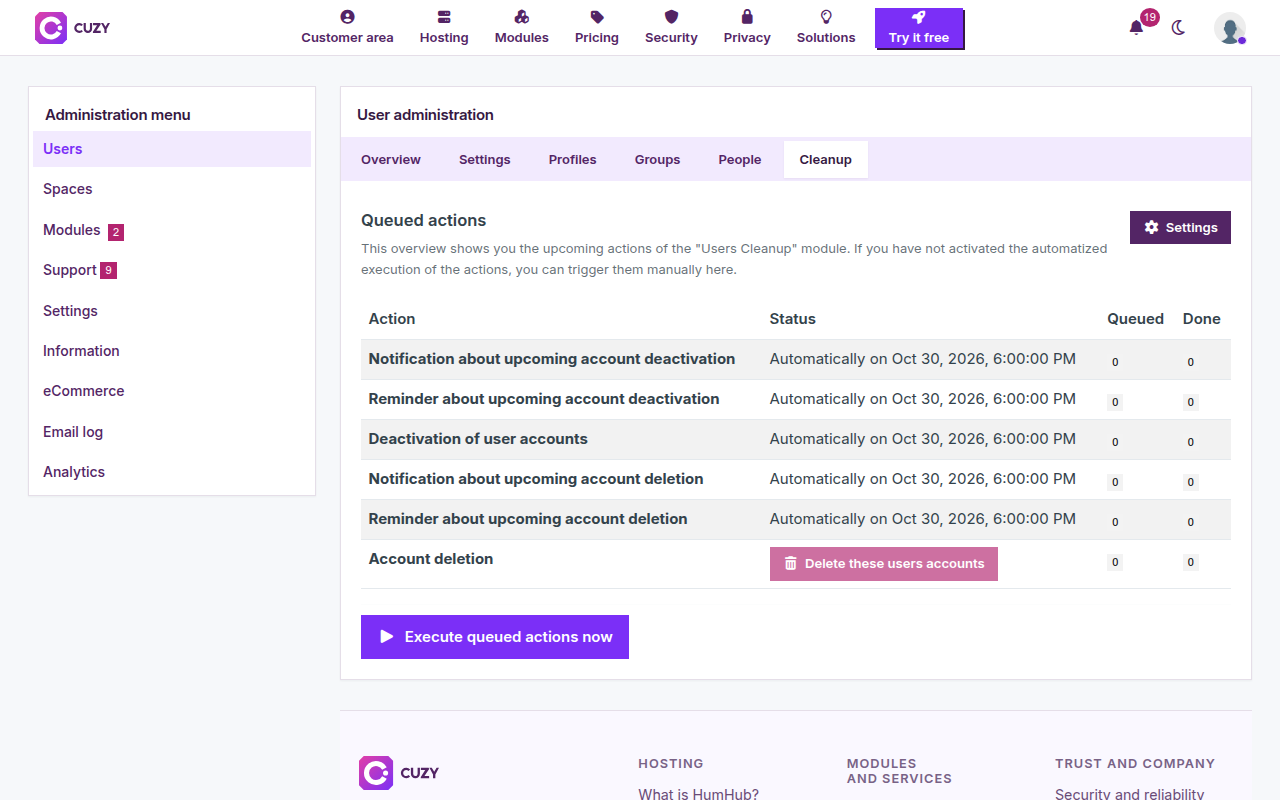Viewport: 1280px width, 800px height.
Task: Toggle dark mode with the moon icon
Action: click(x=1178, y=28)
